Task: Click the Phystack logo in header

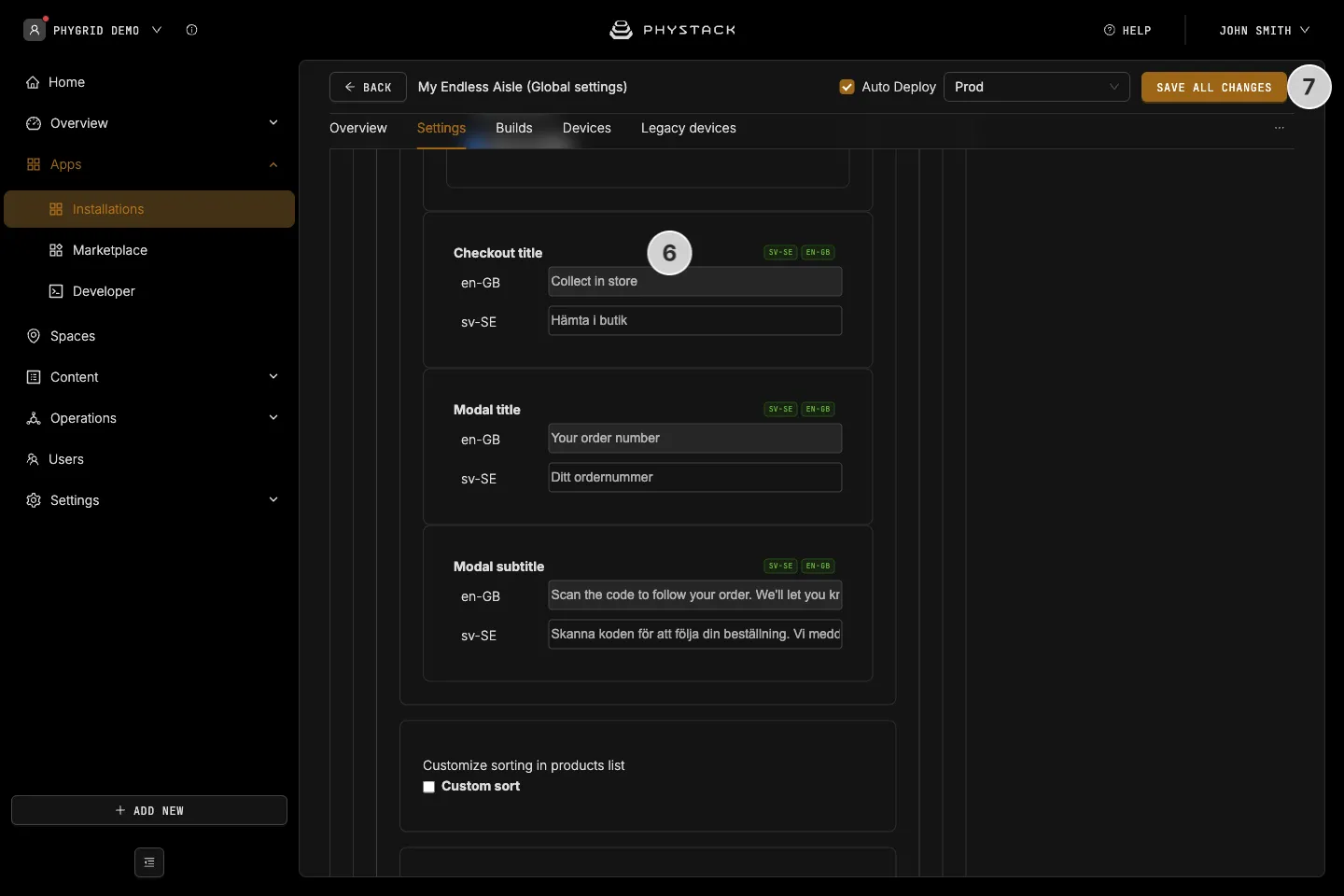Action: tap(672, 30)
